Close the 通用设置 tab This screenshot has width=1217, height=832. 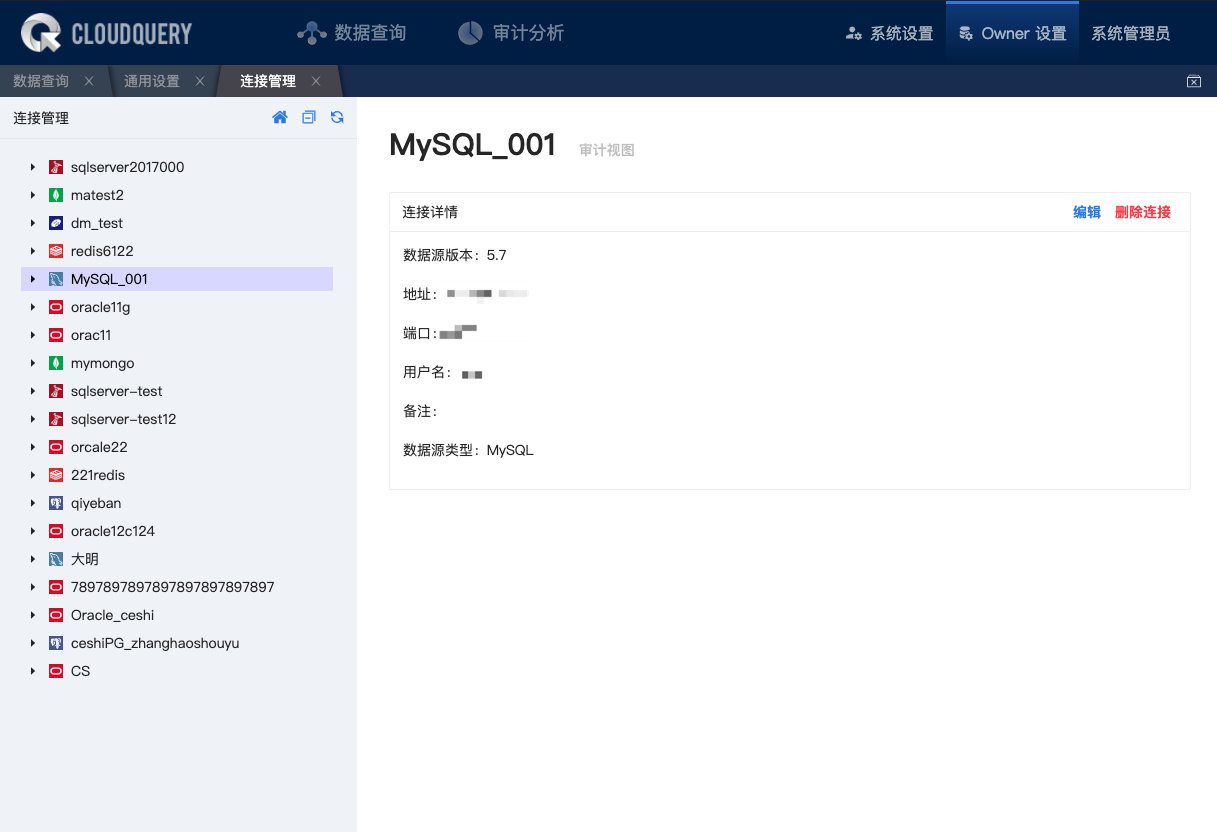pyautogui.click(x=200, y=81)
